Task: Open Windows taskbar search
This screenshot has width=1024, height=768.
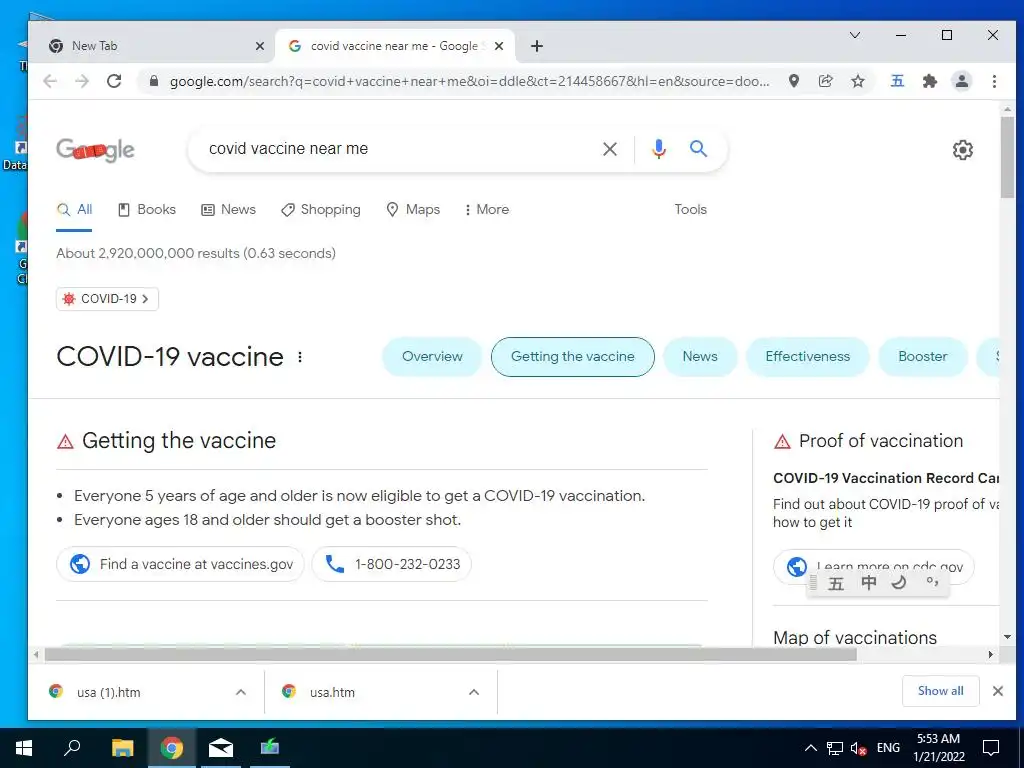Action: tap(72, 748)
